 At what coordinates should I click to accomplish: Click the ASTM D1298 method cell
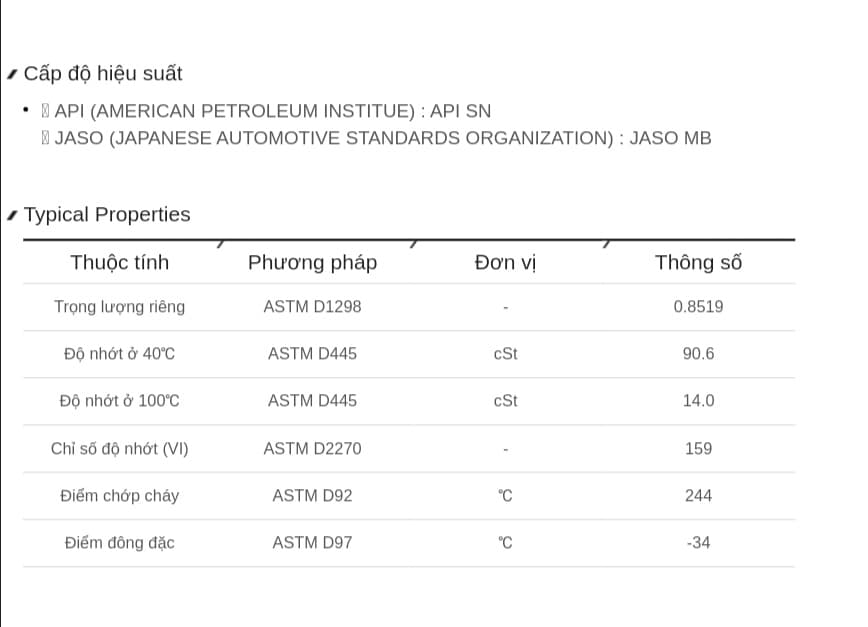(x=312, y=307)
